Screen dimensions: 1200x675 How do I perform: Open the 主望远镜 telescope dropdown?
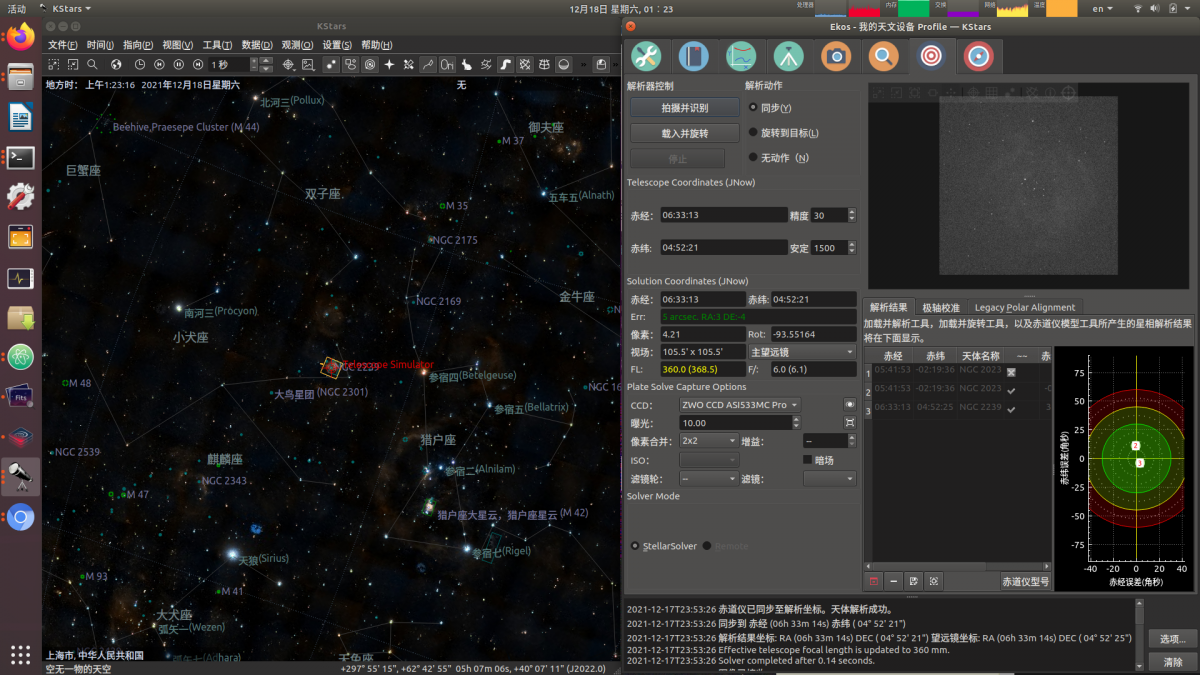pyautogui.click(x=802, y=352)
